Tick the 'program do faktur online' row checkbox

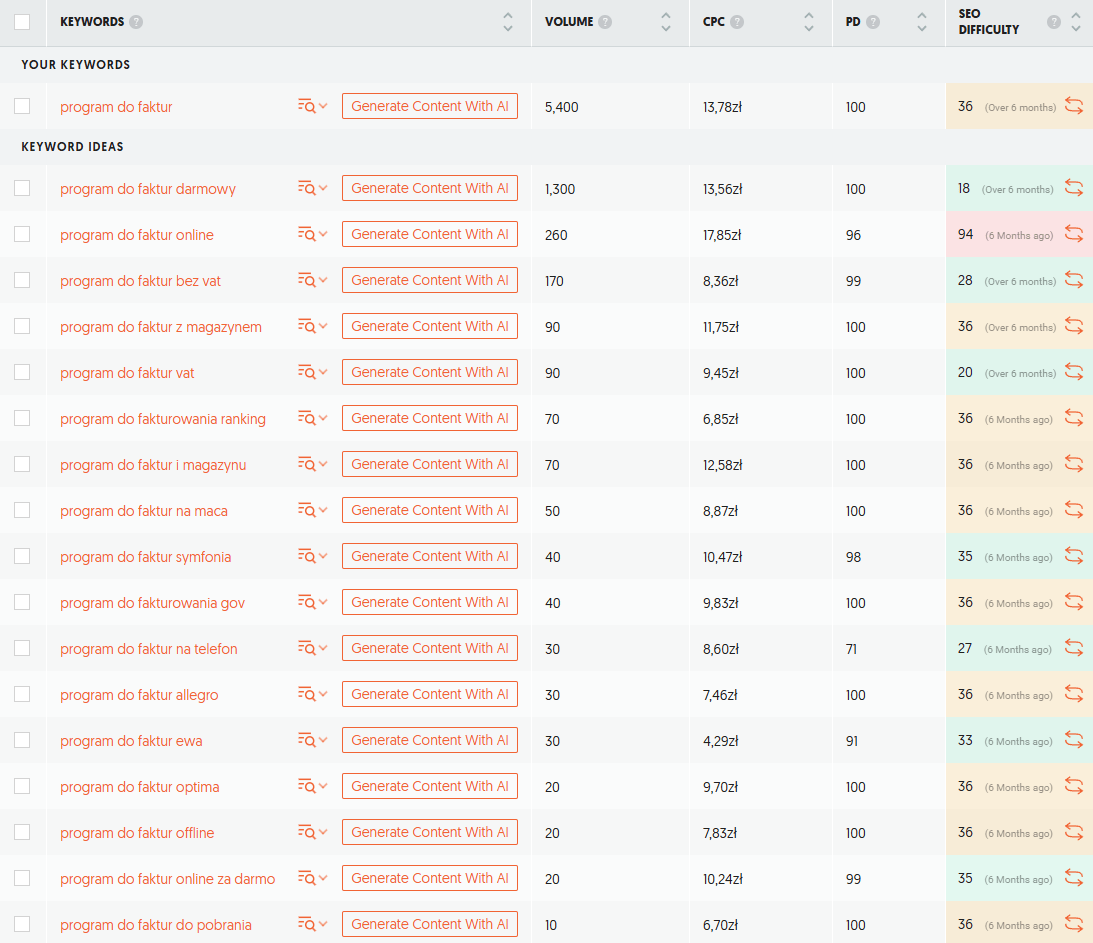(22, 234)
